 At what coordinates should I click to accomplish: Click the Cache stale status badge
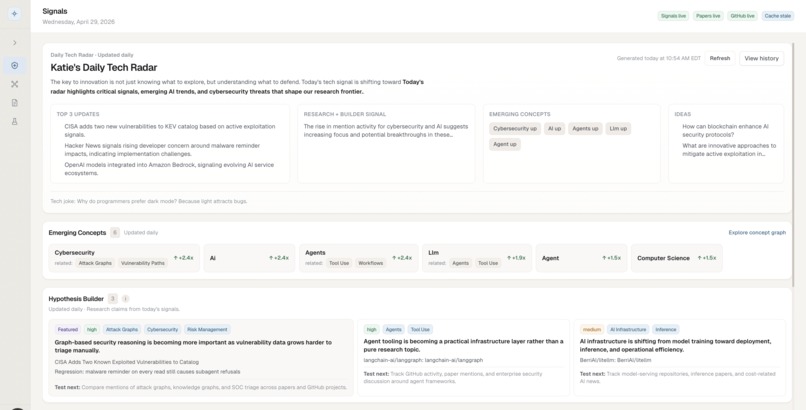point(777,16)
